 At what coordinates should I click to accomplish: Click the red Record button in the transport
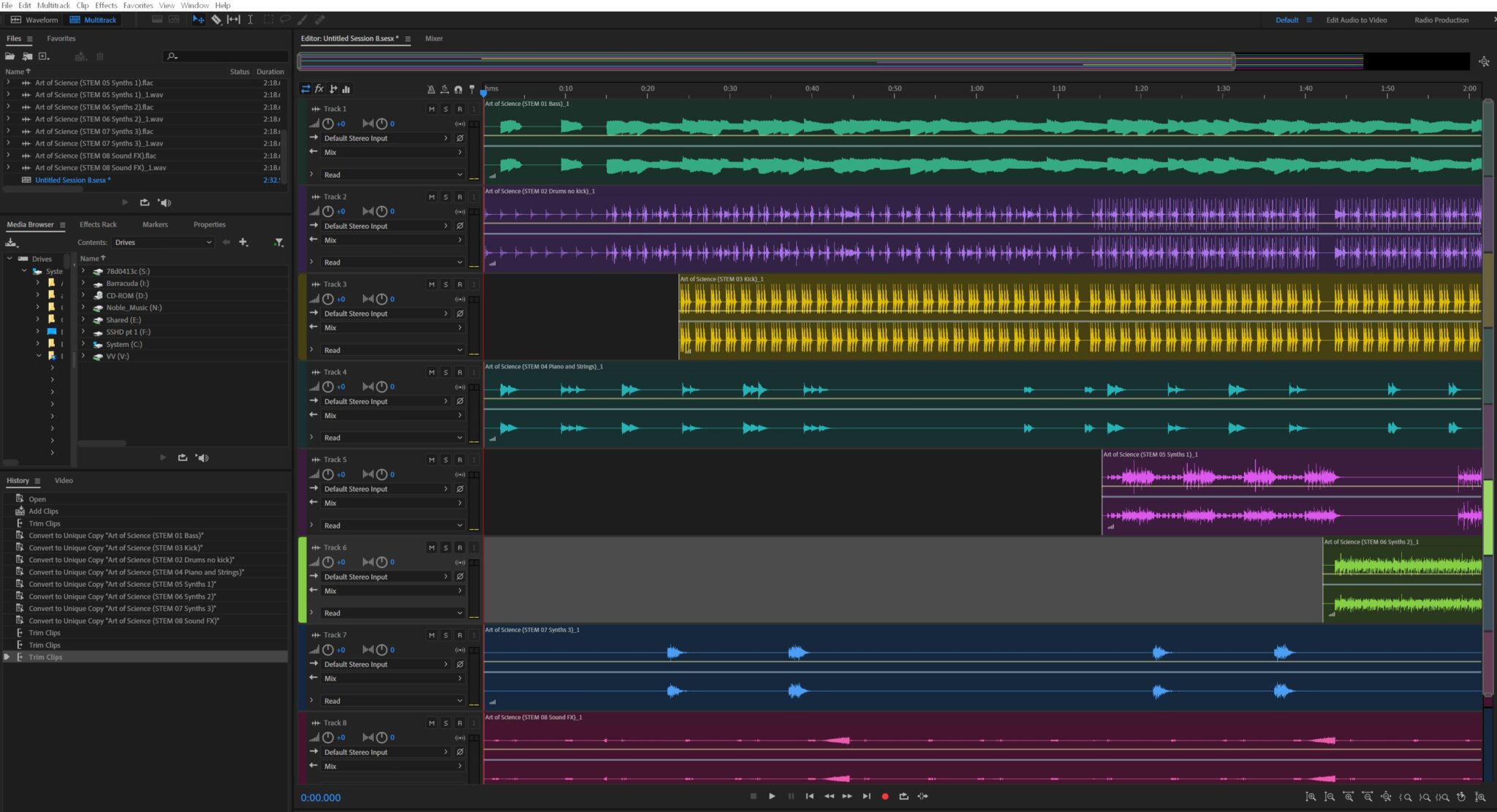coord(885,797)
